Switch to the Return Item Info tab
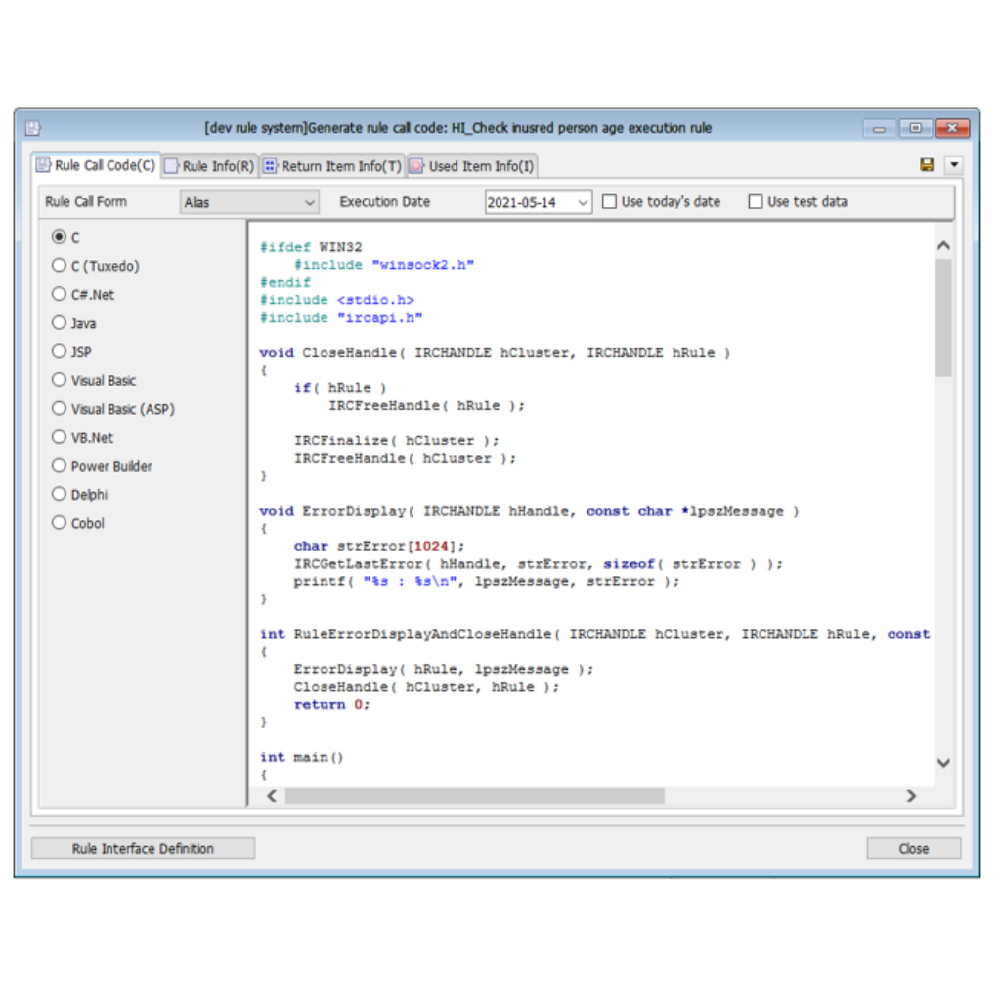This screenshot has height=1000, width=1000. tap(333, 166)
